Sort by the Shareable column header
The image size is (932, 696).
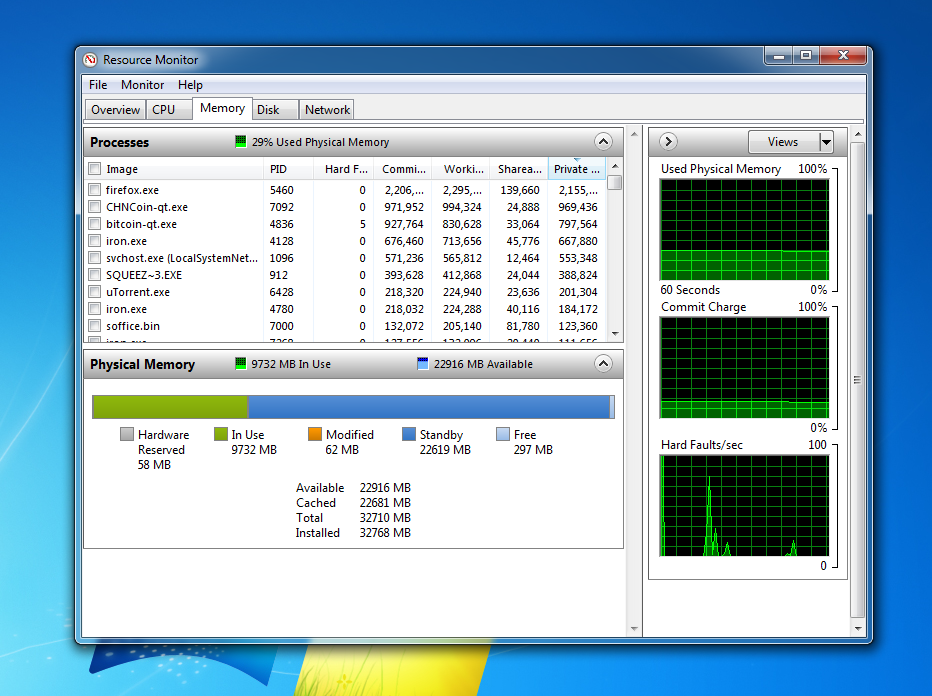519,169
